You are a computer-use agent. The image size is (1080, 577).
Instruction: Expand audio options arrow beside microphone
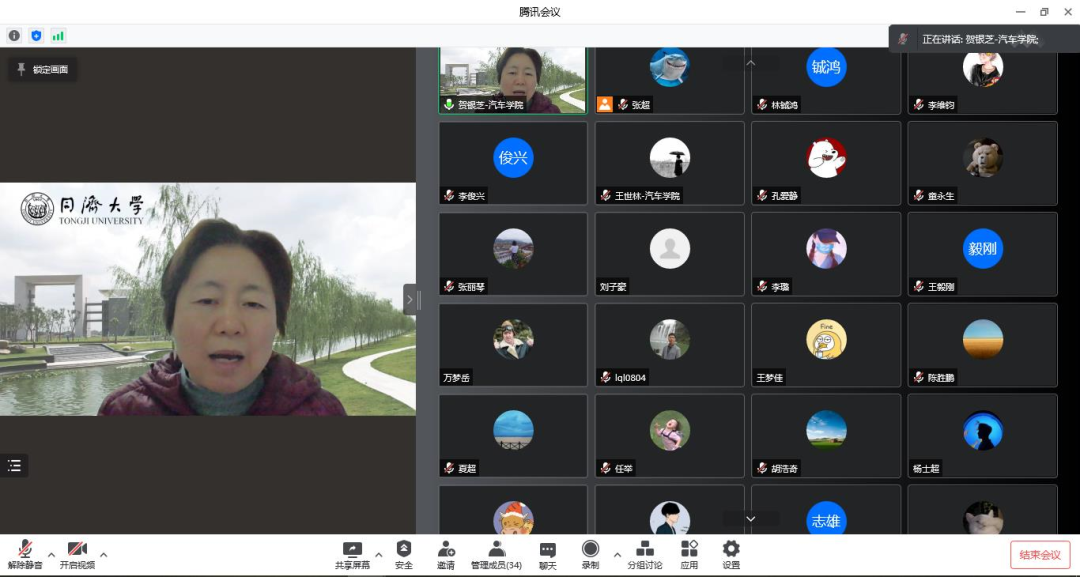coord(51,554)
